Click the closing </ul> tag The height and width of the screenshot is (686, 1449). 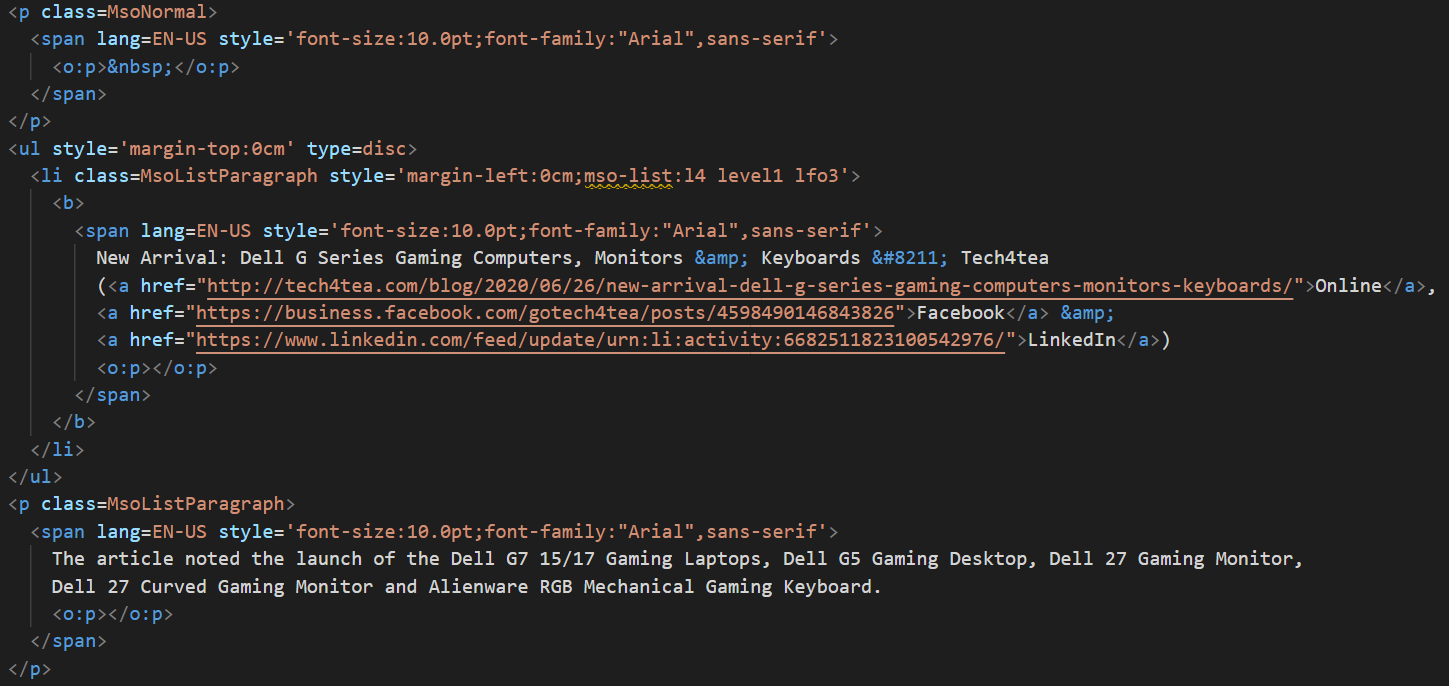click(x=35, y=476)
